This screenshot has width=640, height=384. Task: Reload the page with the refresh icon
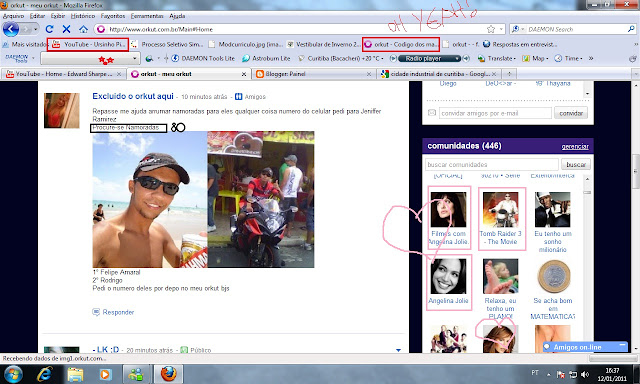49,29
